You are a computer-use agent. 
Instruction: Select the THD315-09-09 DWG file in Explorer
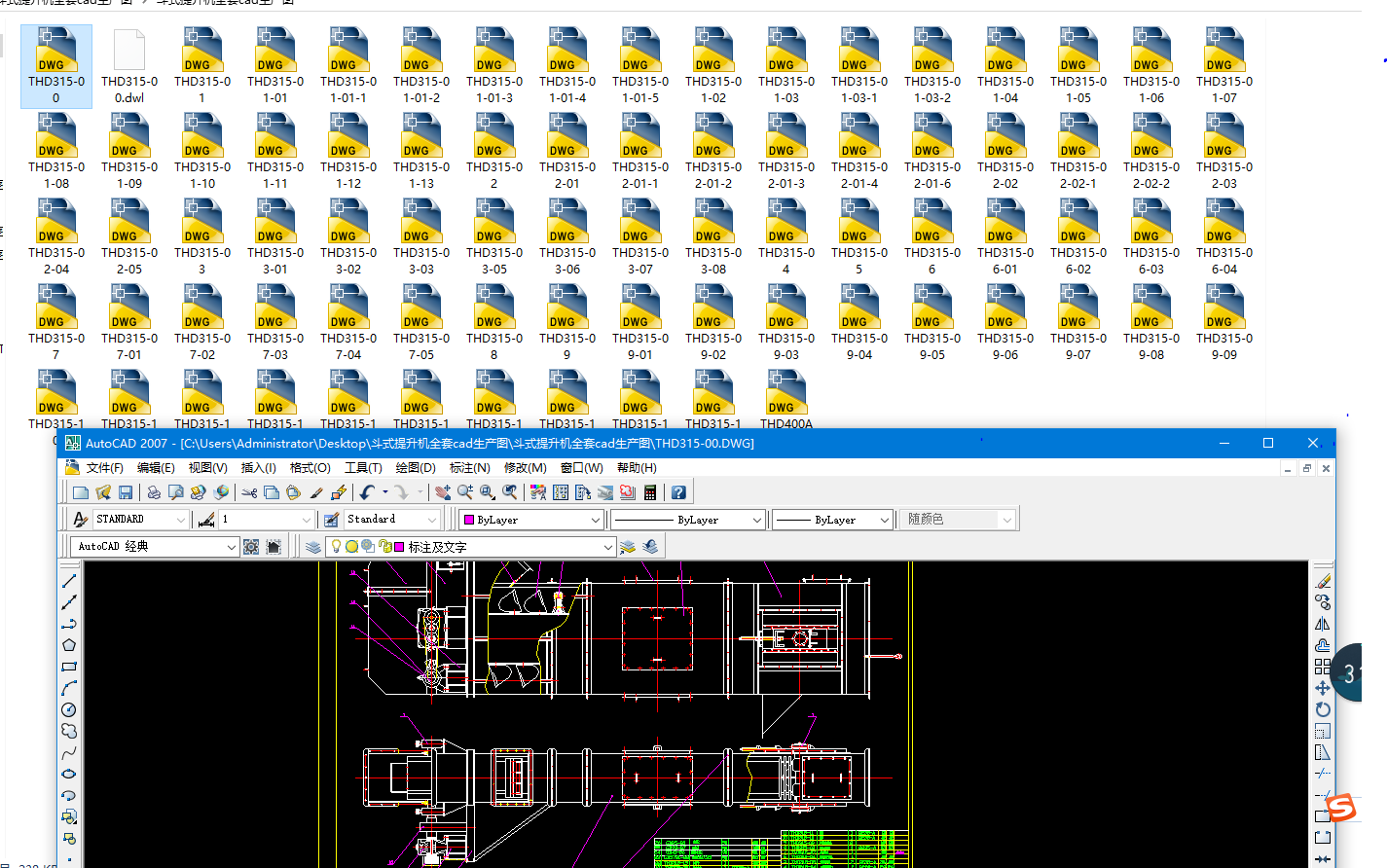(1224, 323)
